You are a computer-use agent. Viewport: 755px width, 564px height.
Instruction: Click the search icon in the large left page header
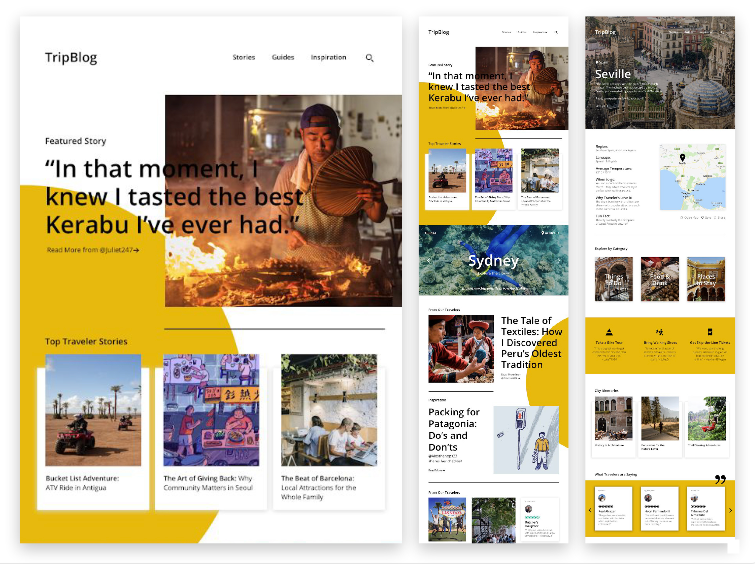pos(369,58)
